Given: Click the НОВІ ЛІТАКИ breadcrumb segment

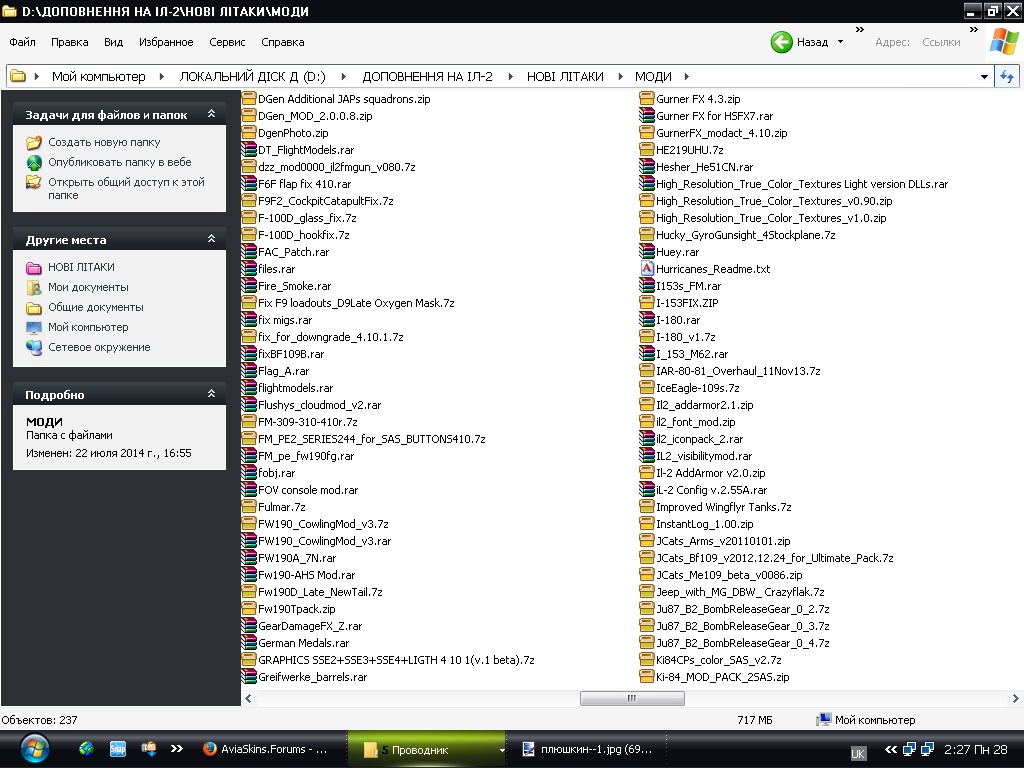Looking at the screenshot, I should coord(565,76).
